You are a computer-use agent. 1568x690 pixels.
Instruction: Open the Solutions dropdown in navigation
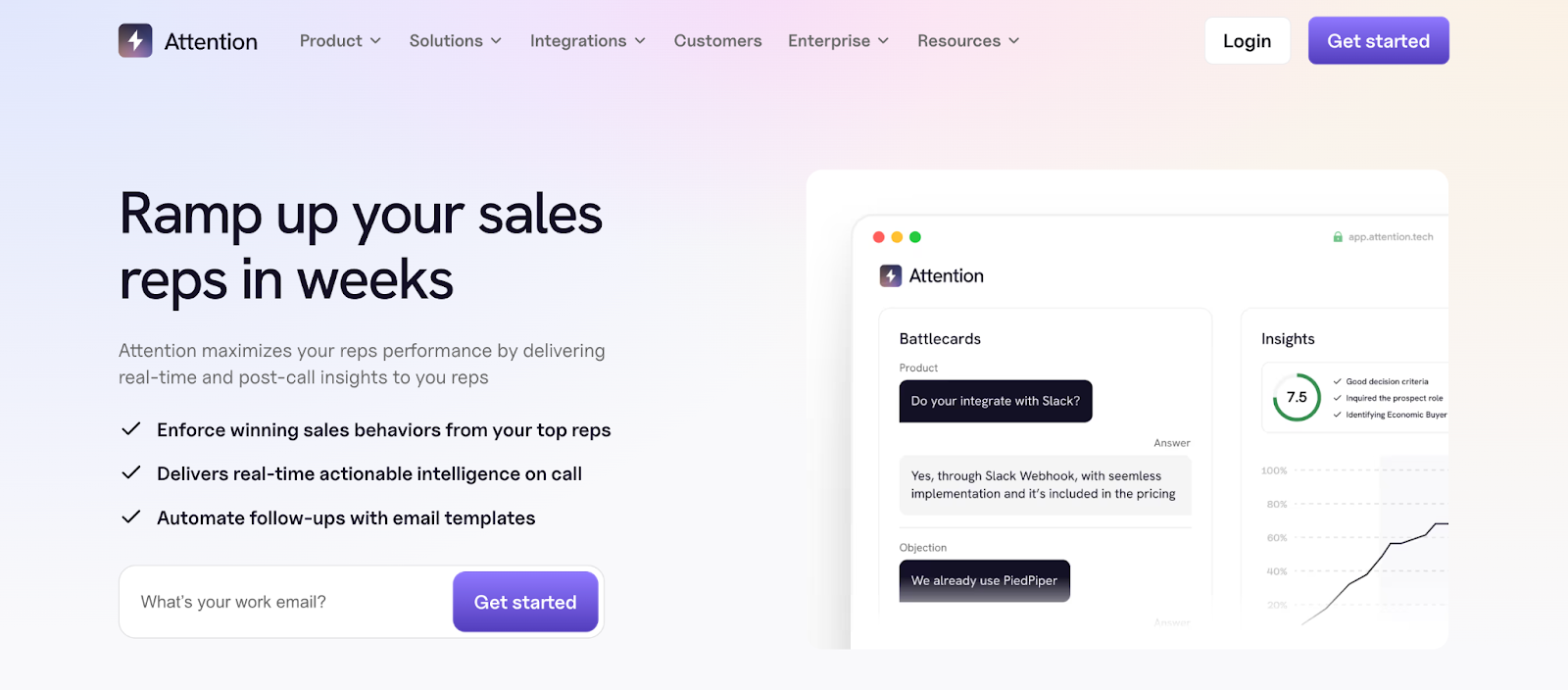point(456,41)
